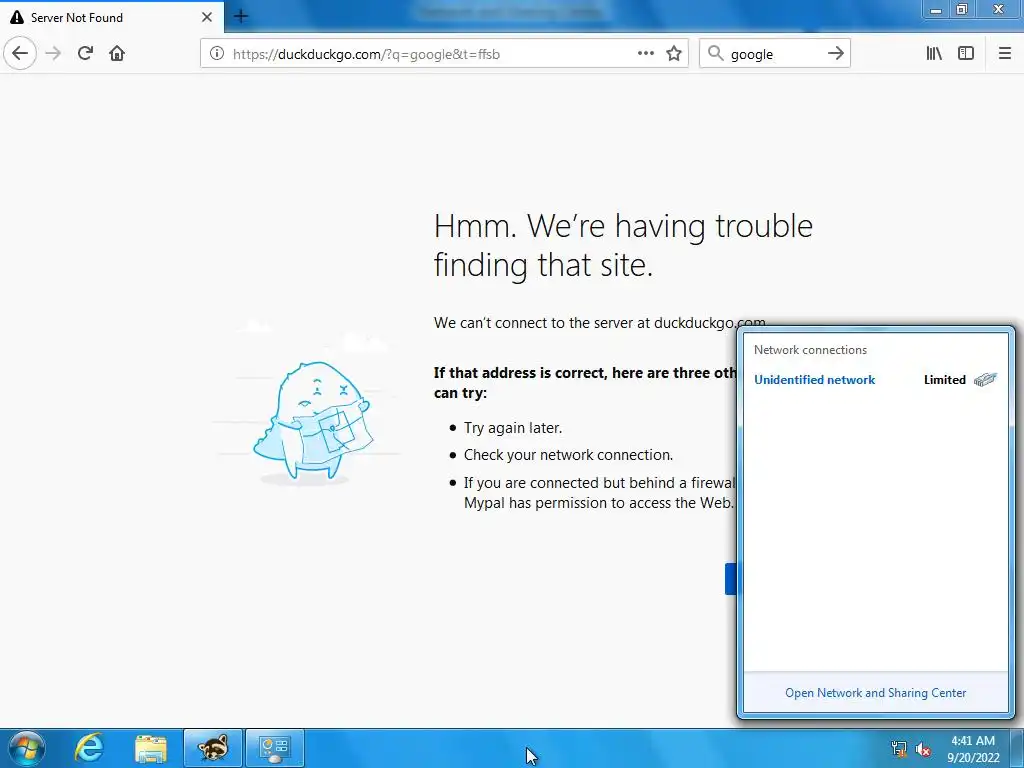Click the "Try again later." bullet text
Viewport: 1024px width, 768px height.
[x=513, y=428]
